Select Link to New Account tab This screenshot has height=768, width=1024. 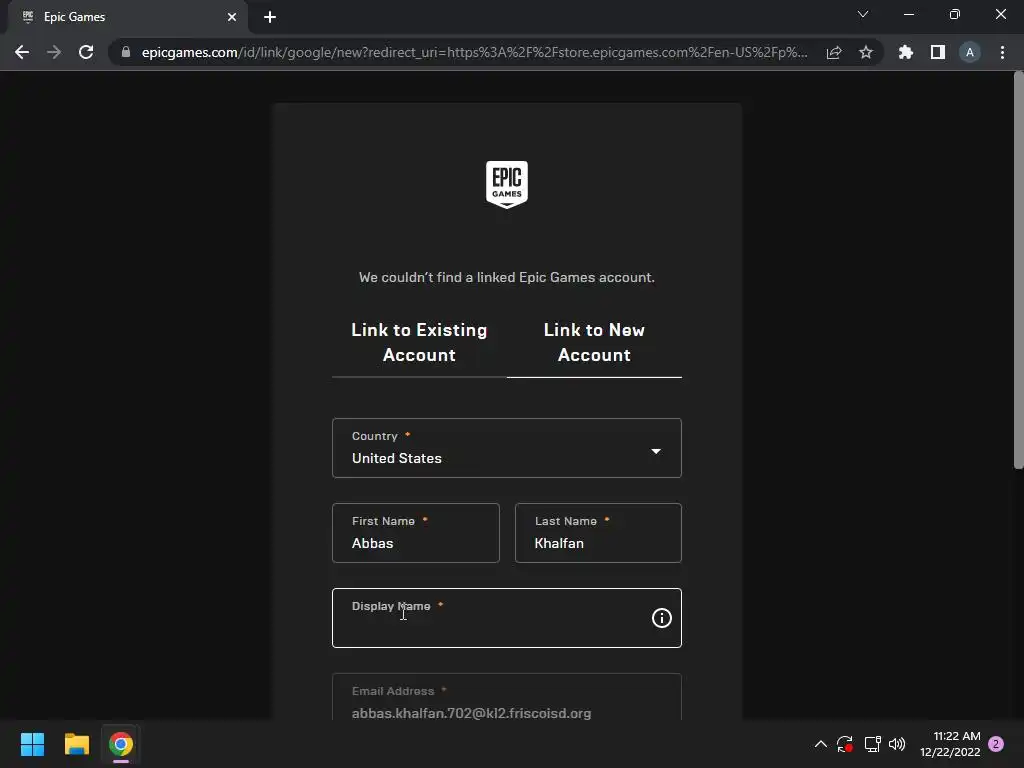click(x=594, y=343)
